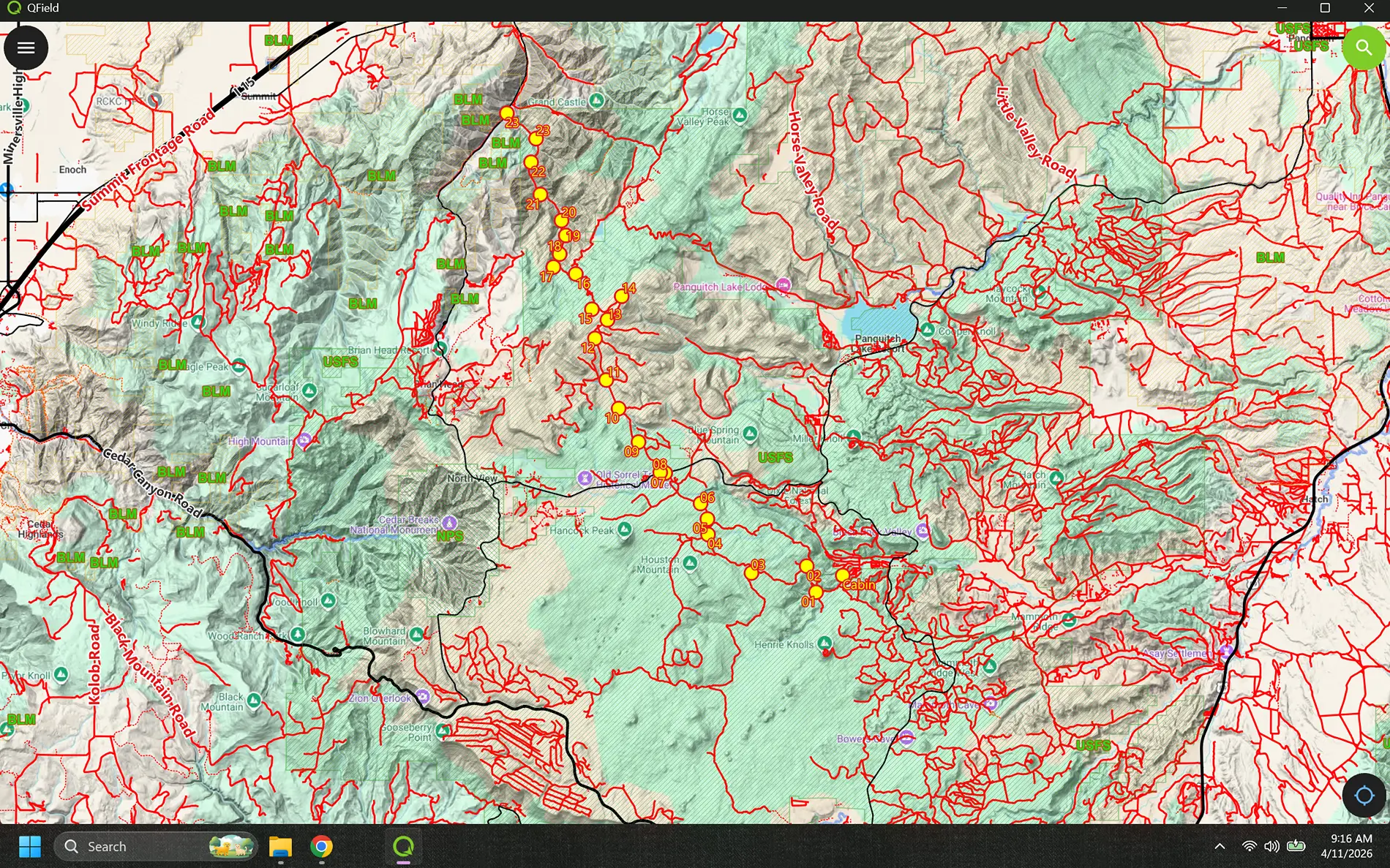Click the Hancock Peak mountain icon
The height and width of the screenshot is (868, 1390).
[x=624, y=529]
